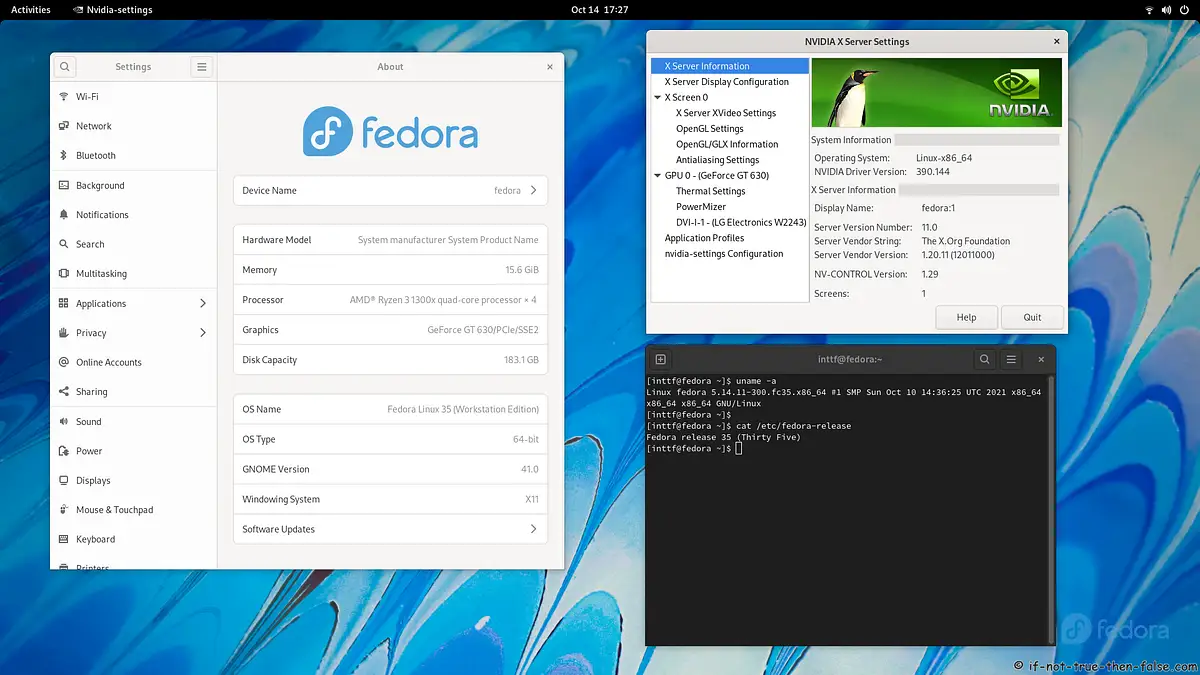Screen dimensions: 1200x675
Task: Collapse the X Screen 0 tree arrow
Action: coord(657,98)
